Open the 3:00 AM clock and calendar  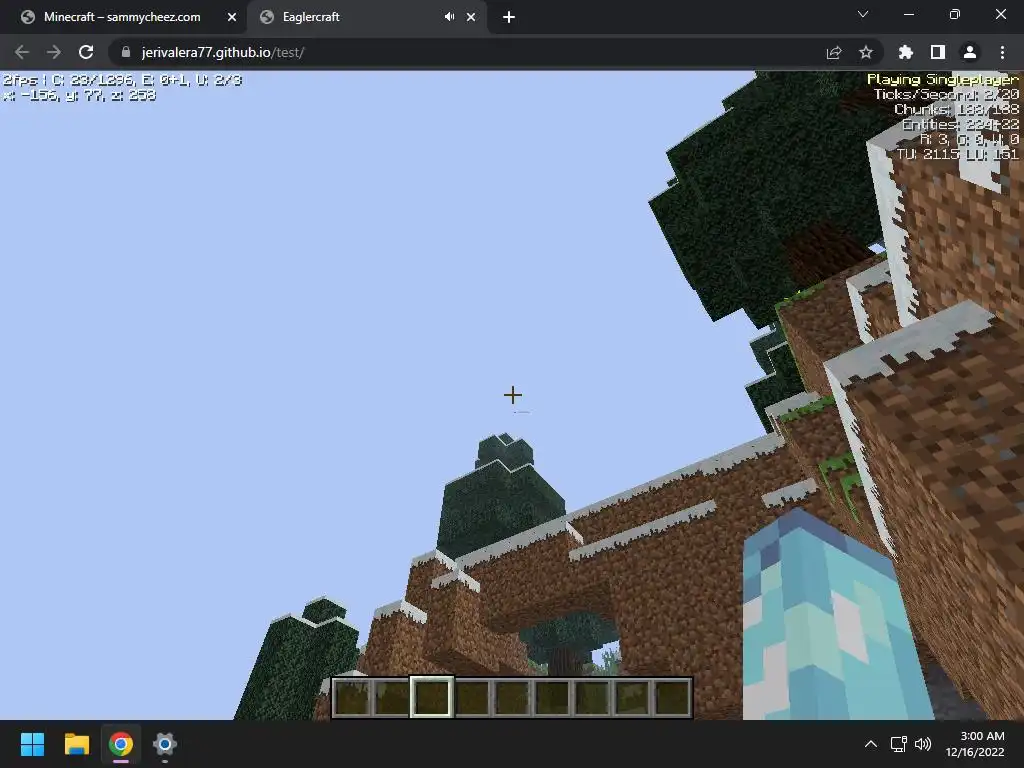click(x=975, y=744)
